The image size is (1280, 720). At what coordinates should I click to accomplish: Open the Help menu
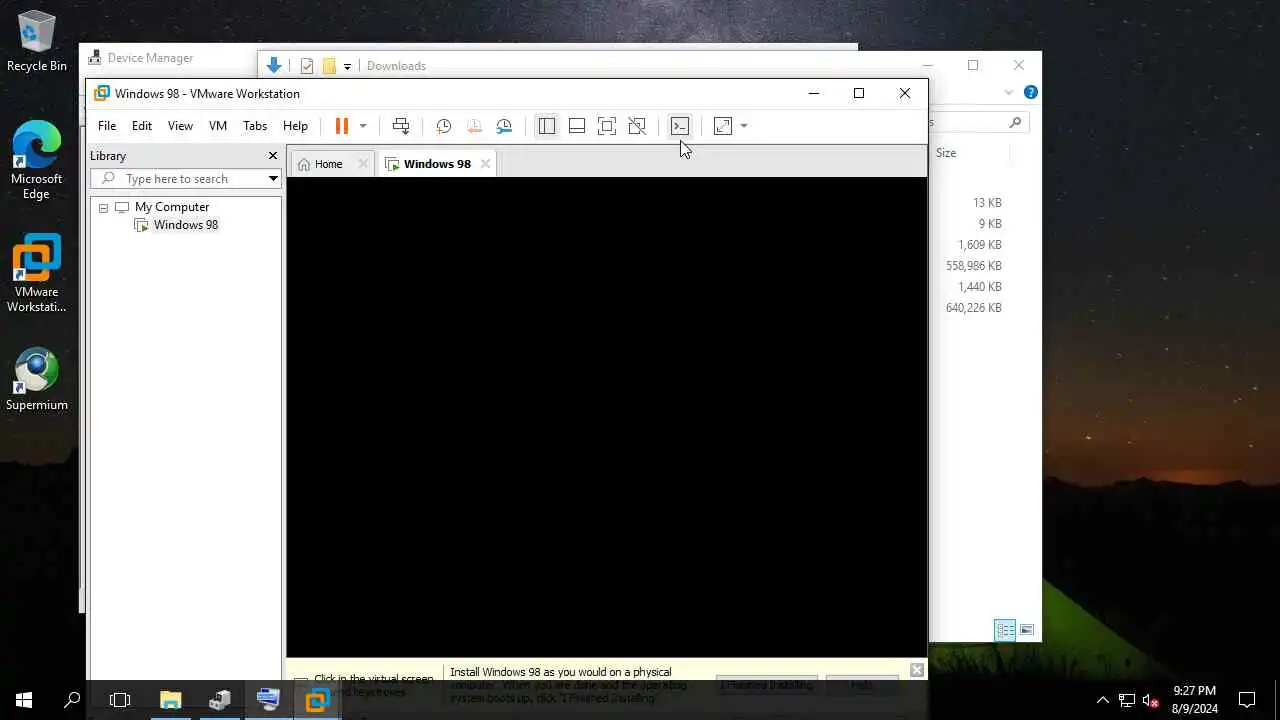click(295, 126)
